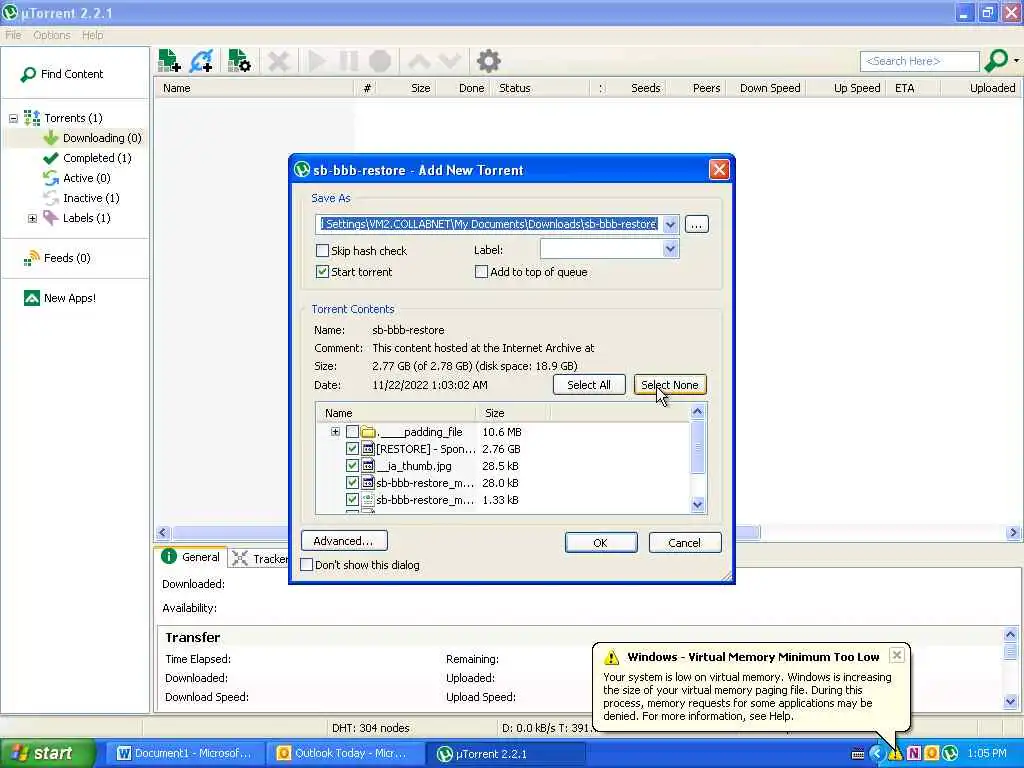The image size is (1024, 768).
Task: Click the Stop torrent toolbar icon
Action: click(380, 61)
